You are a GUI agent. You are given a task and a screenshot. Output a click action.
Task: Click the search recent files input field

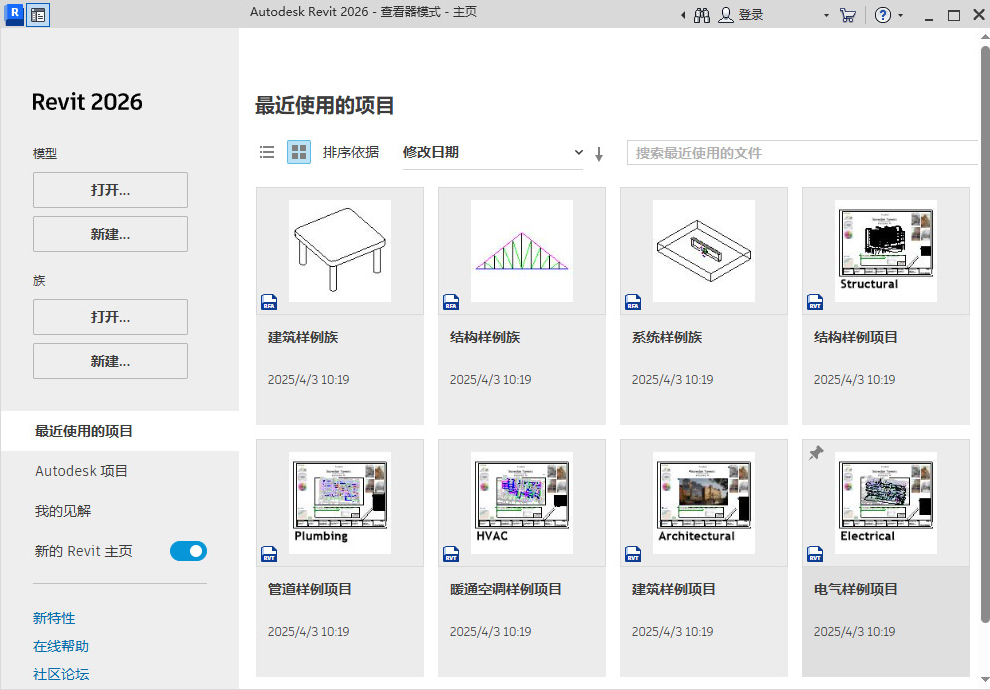click(x=800, y=152)
